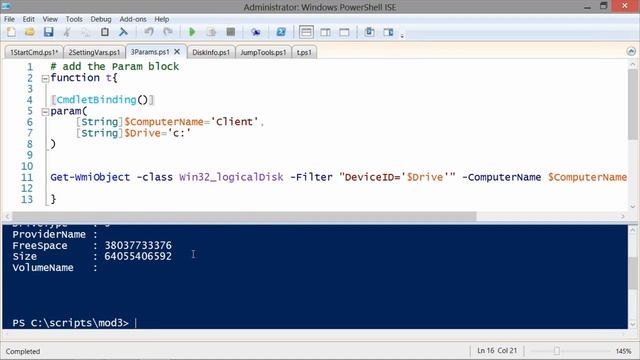Switch to the 1StartCmd.ps1 tab
Image resolution: width=640 pixels, height=360 pixels.
(34, 52)
